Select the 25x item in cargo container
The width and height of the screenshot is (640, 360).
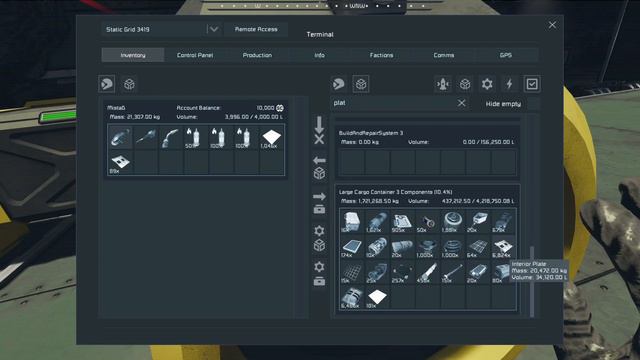tap(377, 272)
